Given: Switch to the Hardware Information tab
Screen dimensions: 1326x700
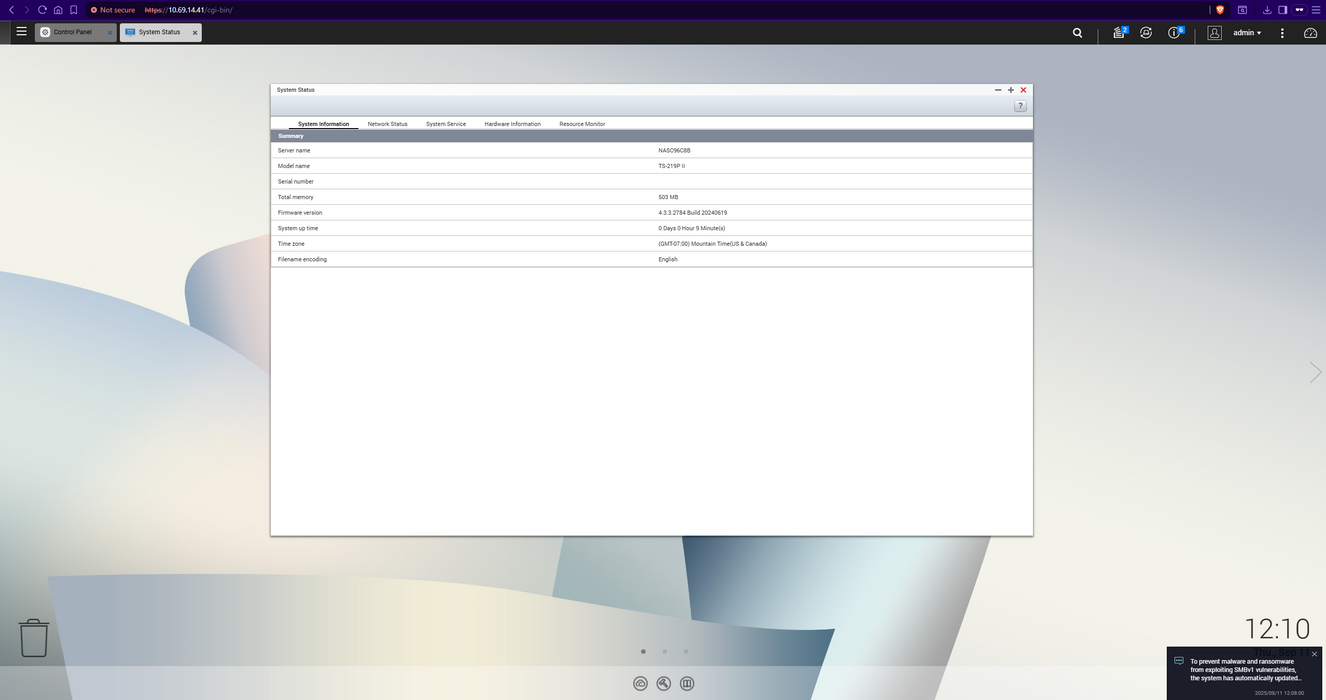Looking at the screenshot, I should pos(512,124).
